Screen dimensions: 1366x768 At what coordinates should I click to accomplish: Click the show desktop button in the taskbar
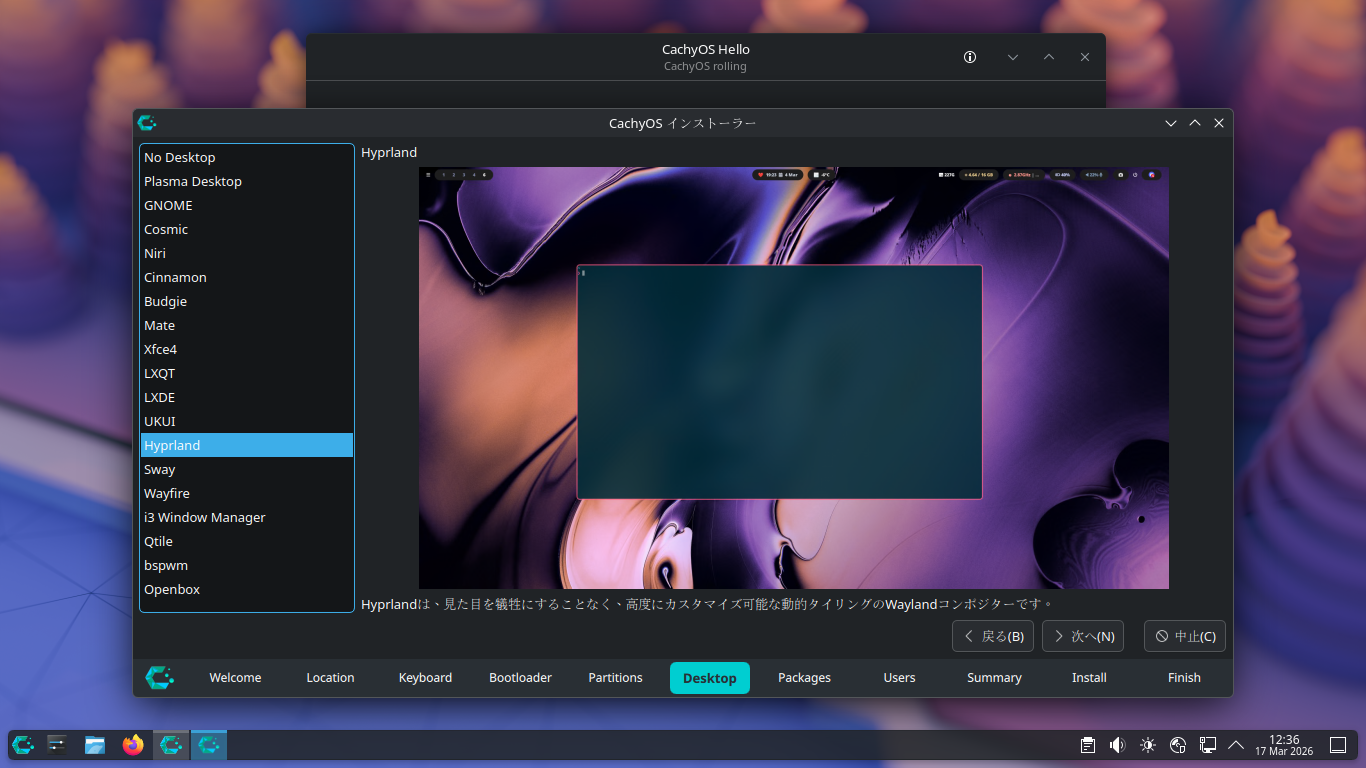(x=1338, y=745)
